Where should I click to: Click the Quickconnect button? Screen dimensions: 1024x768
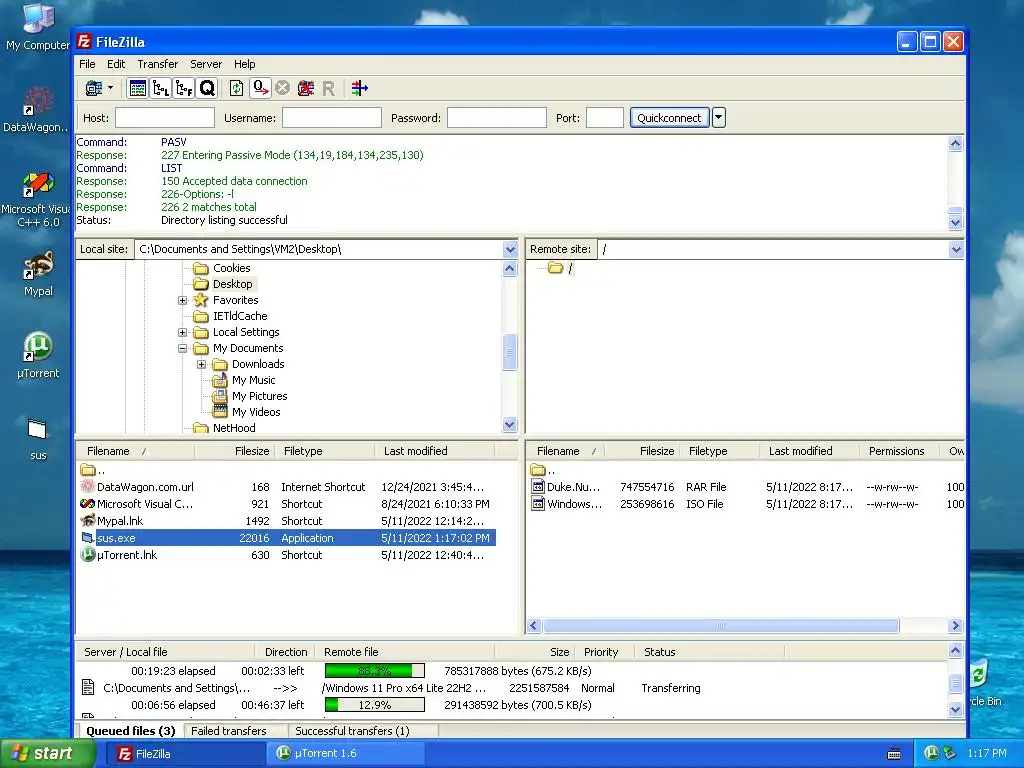(669, 118)
